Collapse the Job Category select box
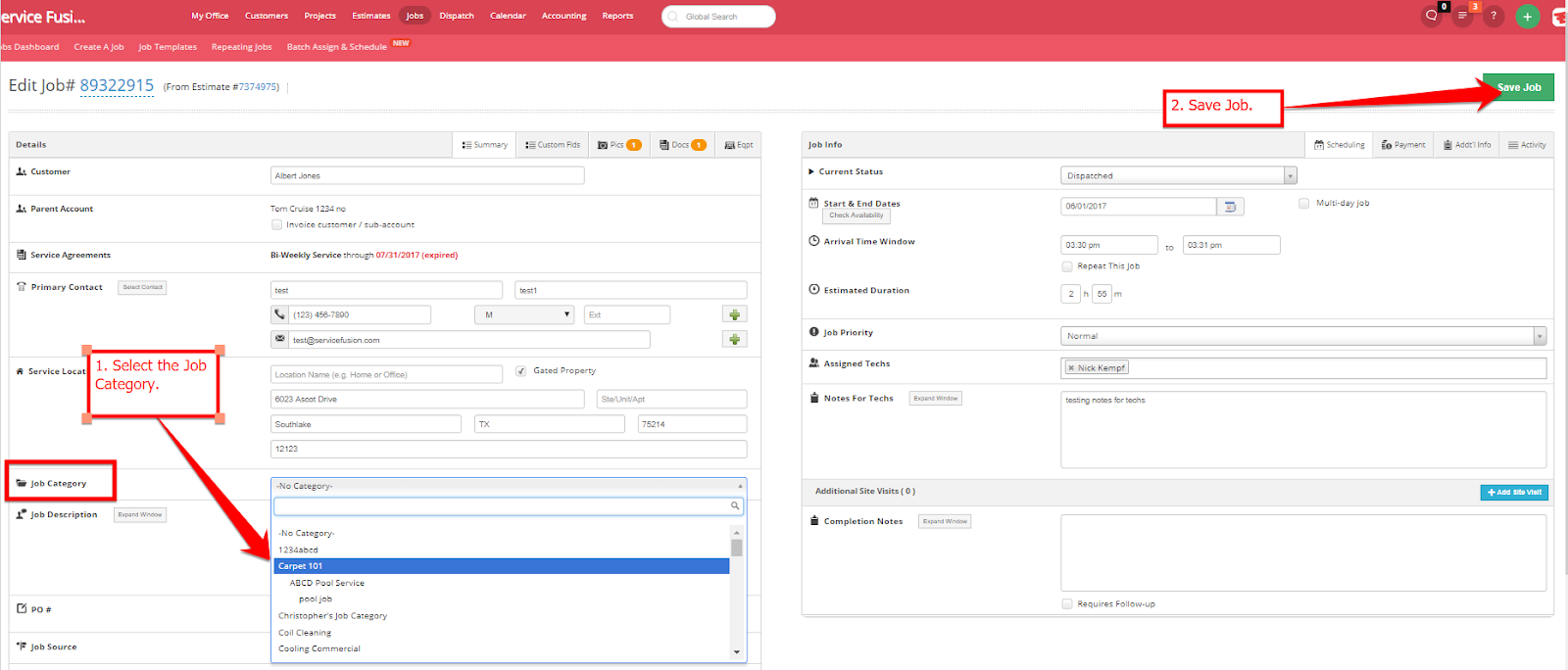 pos(509,486)
